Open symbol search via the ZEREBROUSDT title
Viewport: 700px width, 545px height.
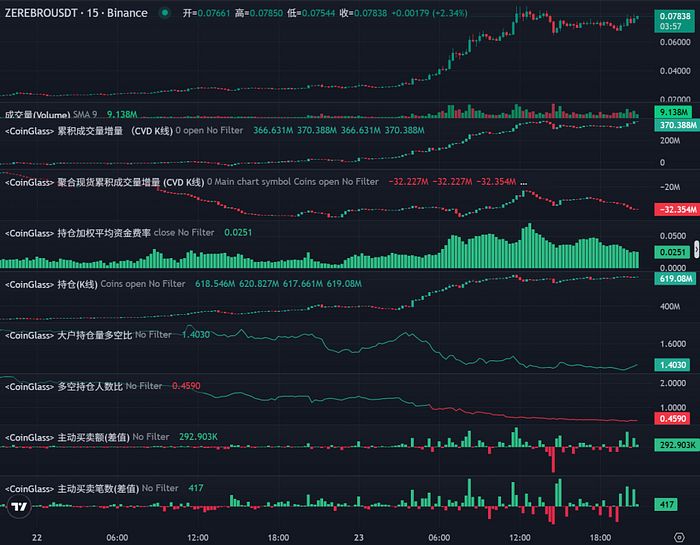point(48,13)
